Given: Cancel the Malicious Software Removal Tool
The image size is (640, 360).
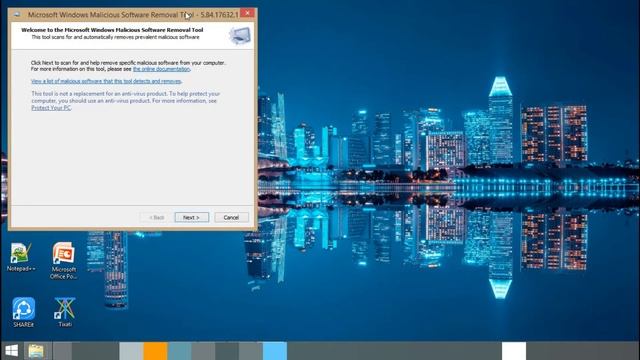Looking at the screenshot, I should pos(231,218).
